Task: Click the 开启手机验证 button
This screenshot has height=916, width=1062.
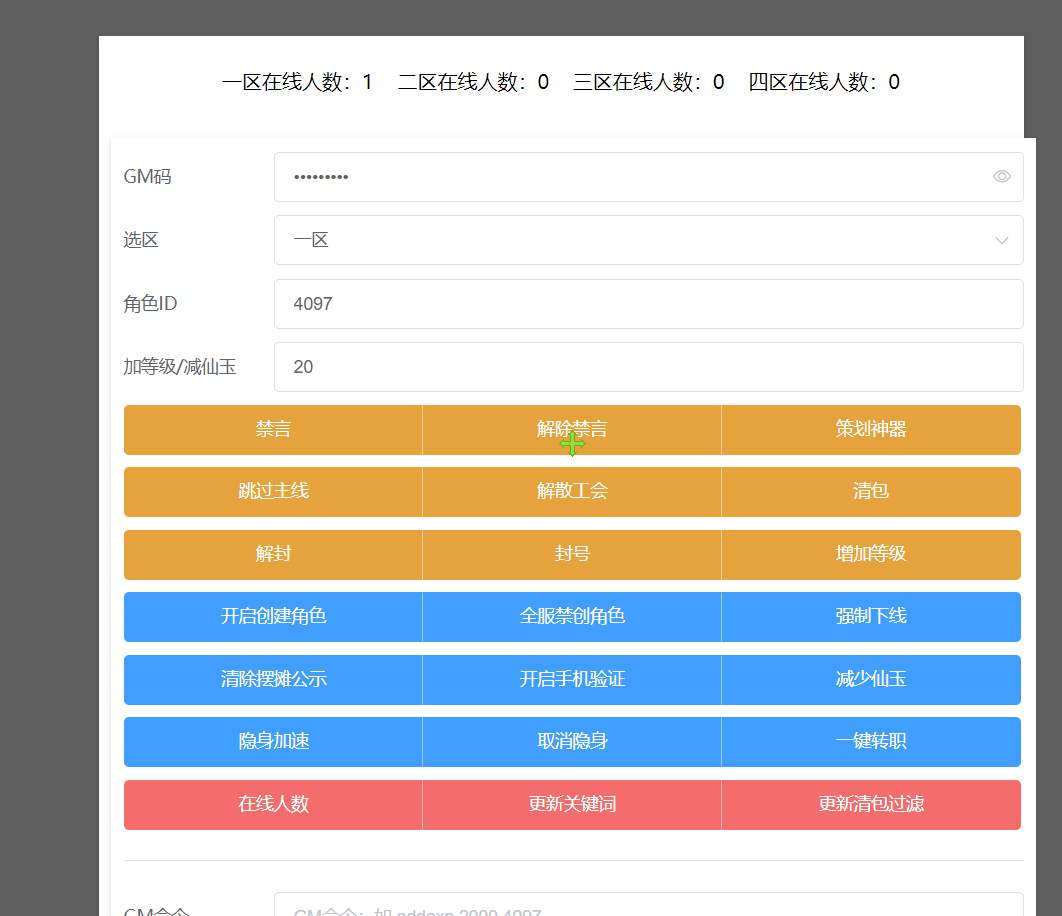Action: coord(572,680)
